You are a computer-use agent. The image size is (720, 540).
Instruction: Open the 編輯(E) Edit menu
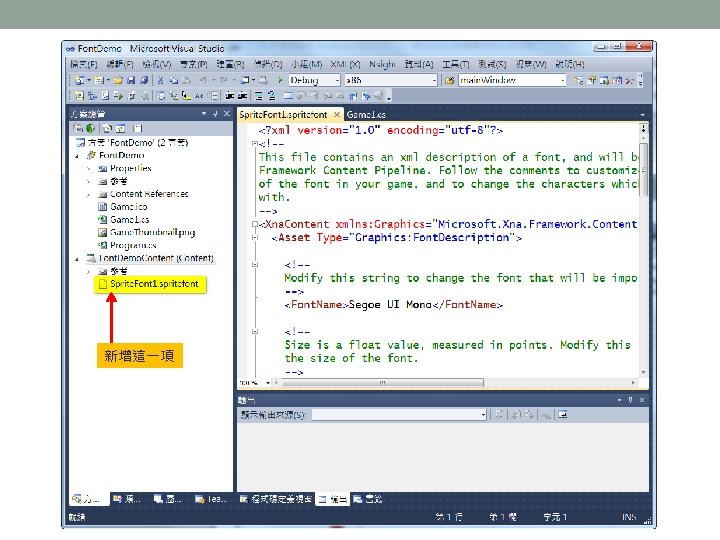tap(120, 64)
